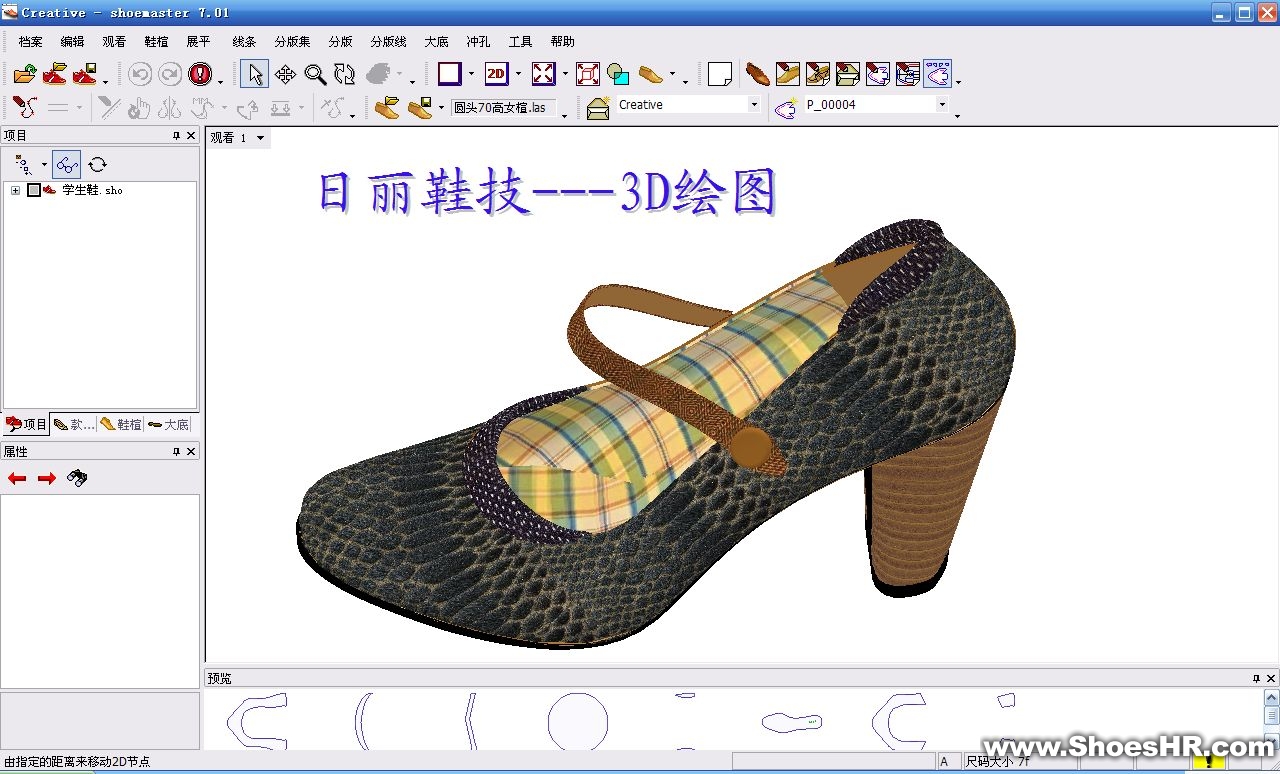Open the 观看 1 view dropdown
Viewport: 1280px width, 774px height.
pyautogui.click(x=260, y=138)
